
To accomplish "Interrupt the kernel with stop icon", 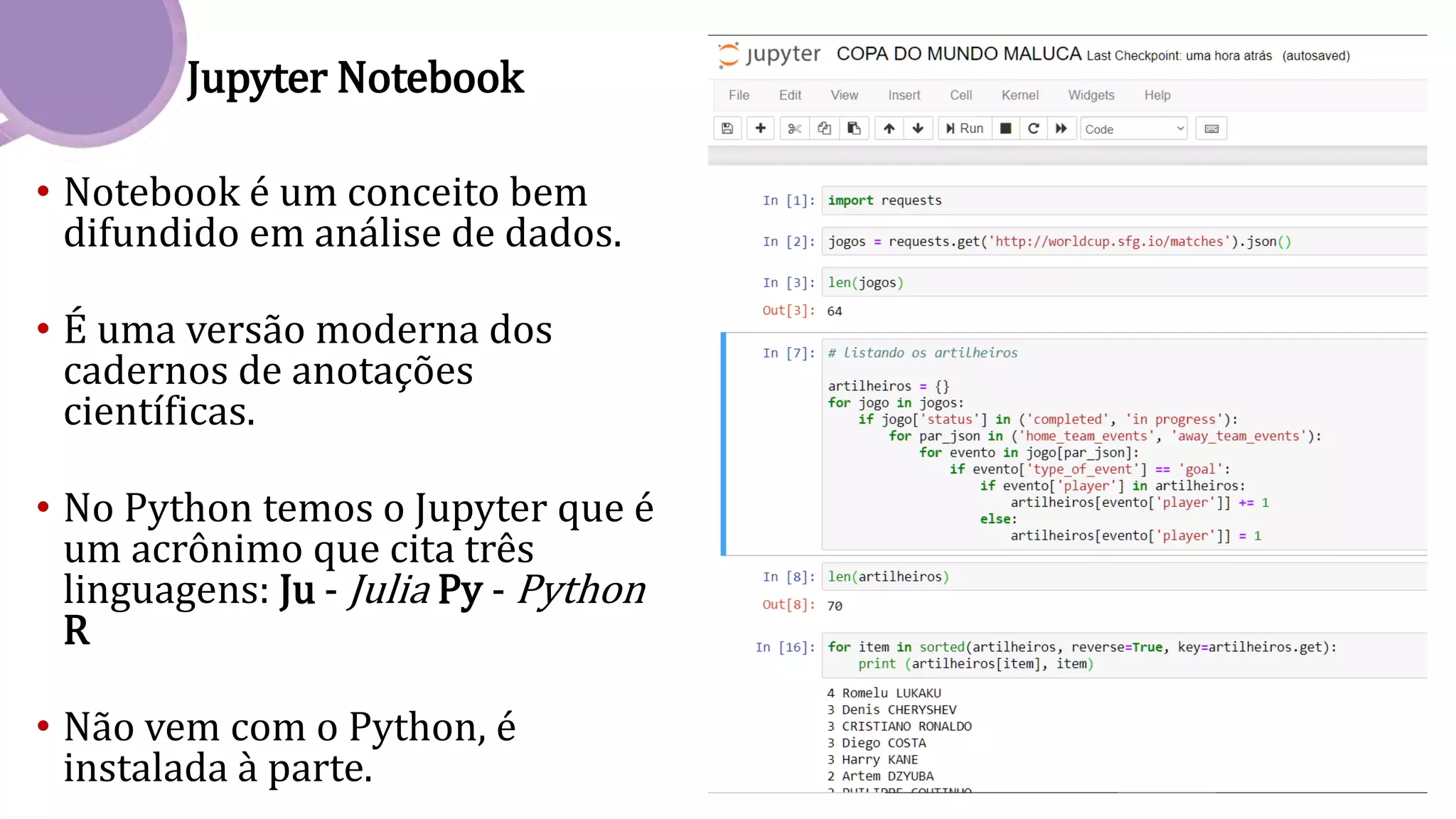I will tap(1005, 129).
